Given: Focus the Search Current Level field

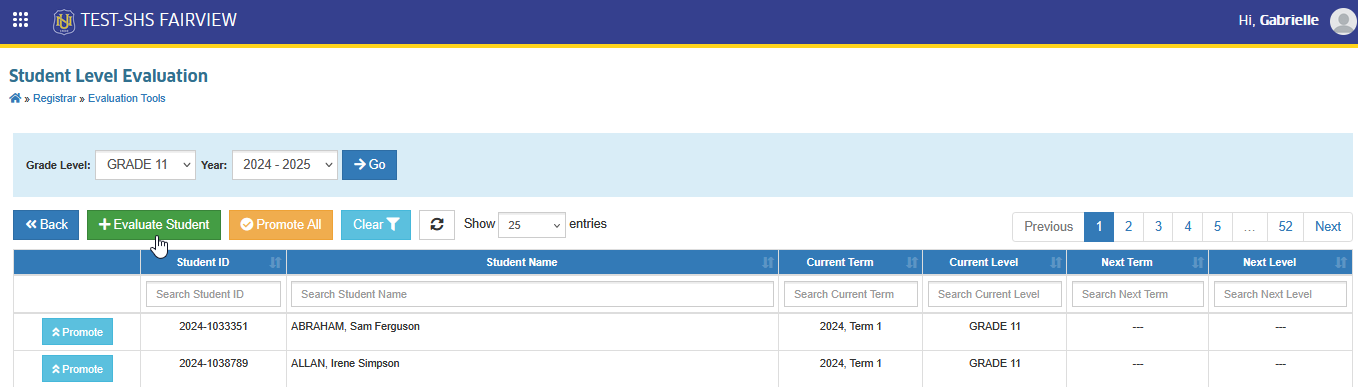Looking at the screenshot, I should click(995, 294).
